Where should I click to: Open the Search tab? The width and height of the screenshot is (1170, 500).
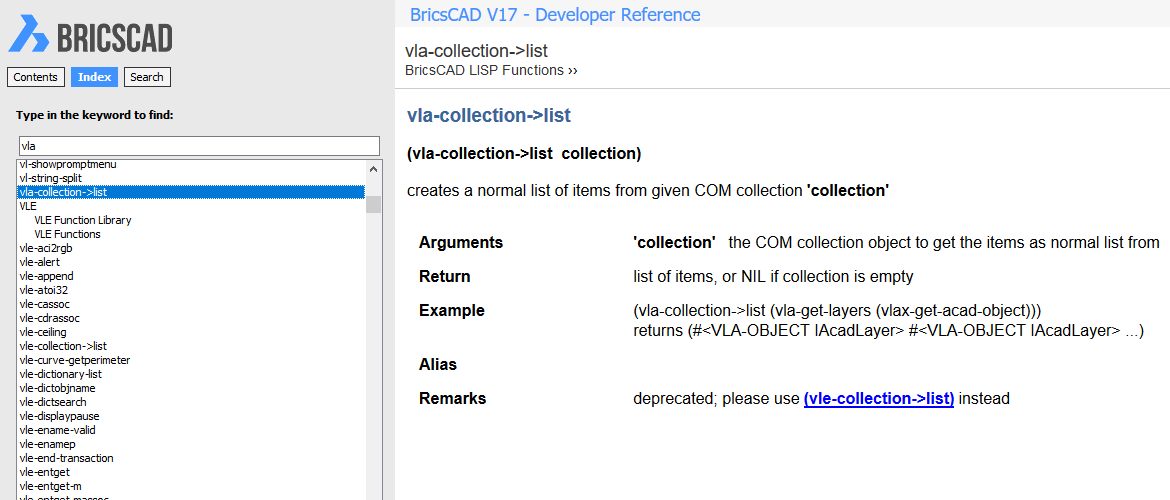(147, 77)
